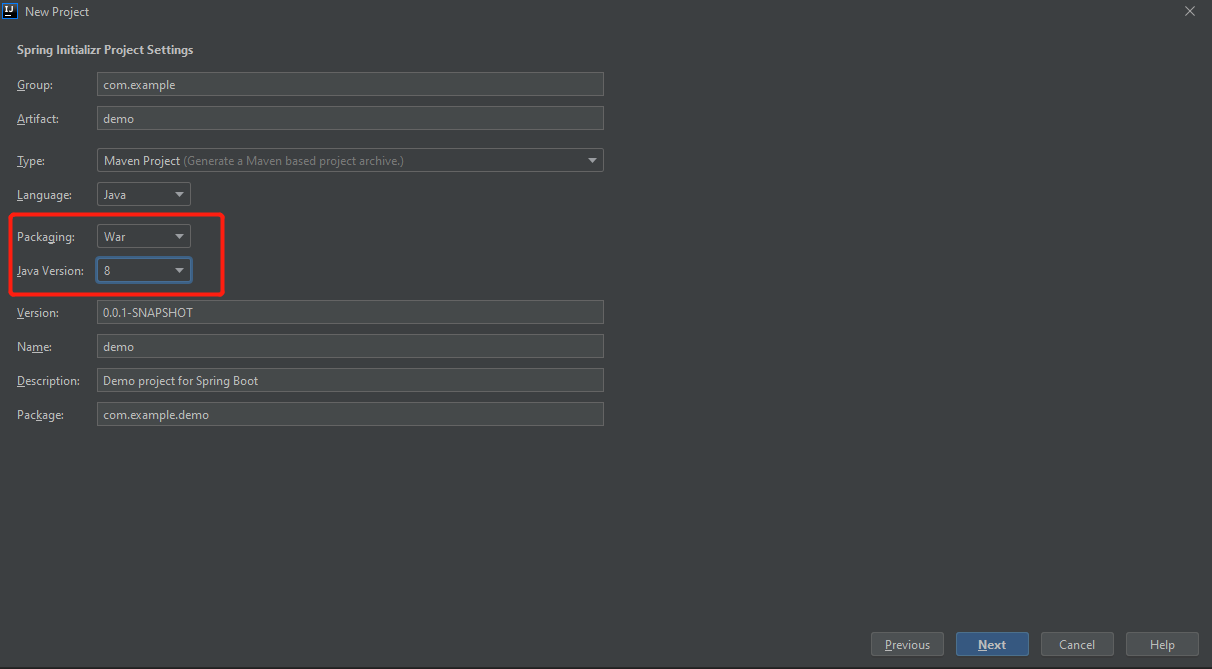
Task: Click the Description label
Action: click(x=48, y=381)
